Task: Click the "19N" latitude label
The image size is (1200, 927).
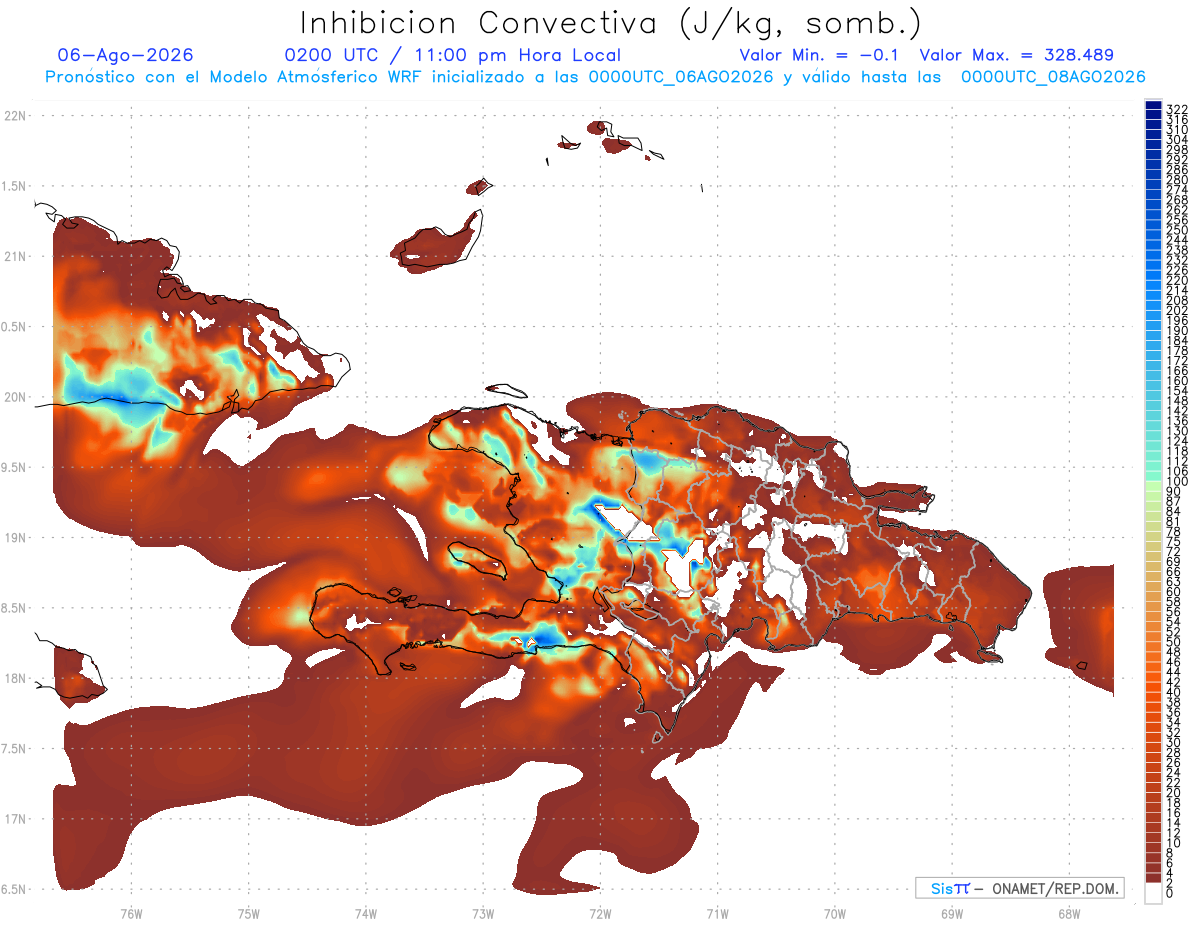Action: point(15,538)
